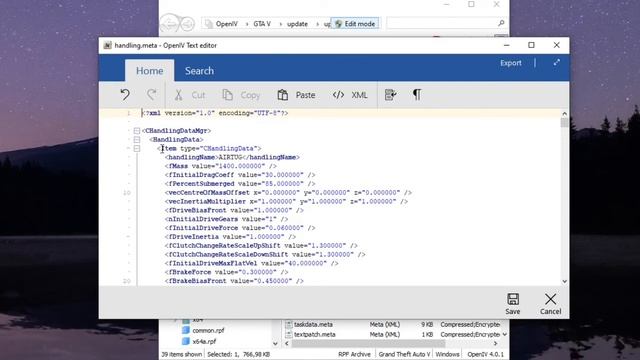Screen dimensions: 640x360
Task: Click the vecCentreOfMassOffset line
Action: 288,193
